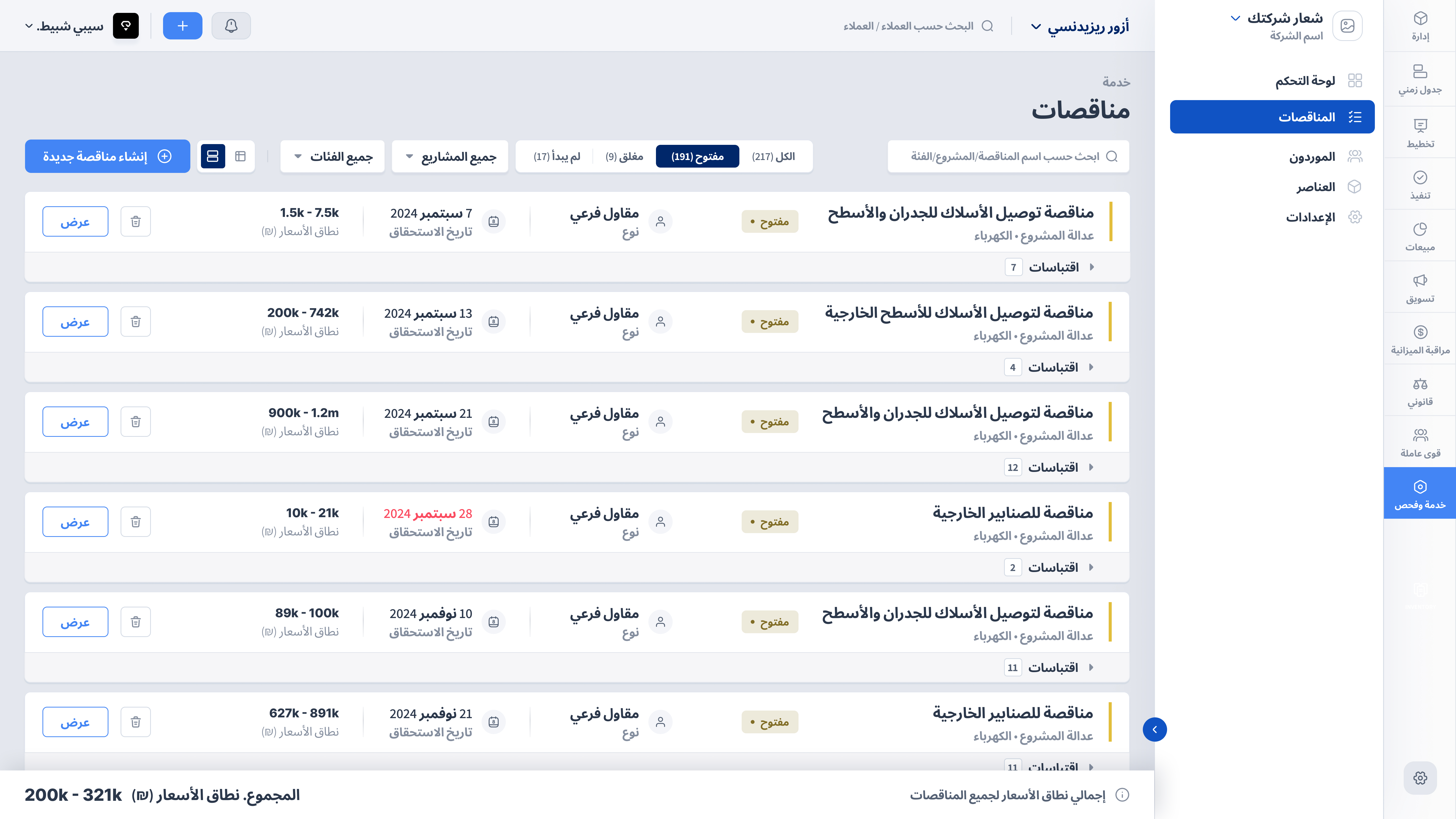The width and height of the screenshot is (1456, 819).
Task: Click the مفتوح status badge in the 21 سبتمبر row
Action: [770, 422]
